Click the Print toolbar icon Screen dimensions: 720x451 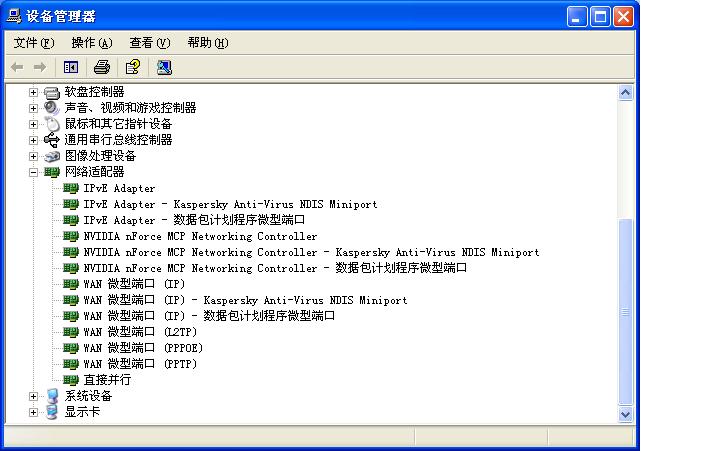(x=101, y=68)
